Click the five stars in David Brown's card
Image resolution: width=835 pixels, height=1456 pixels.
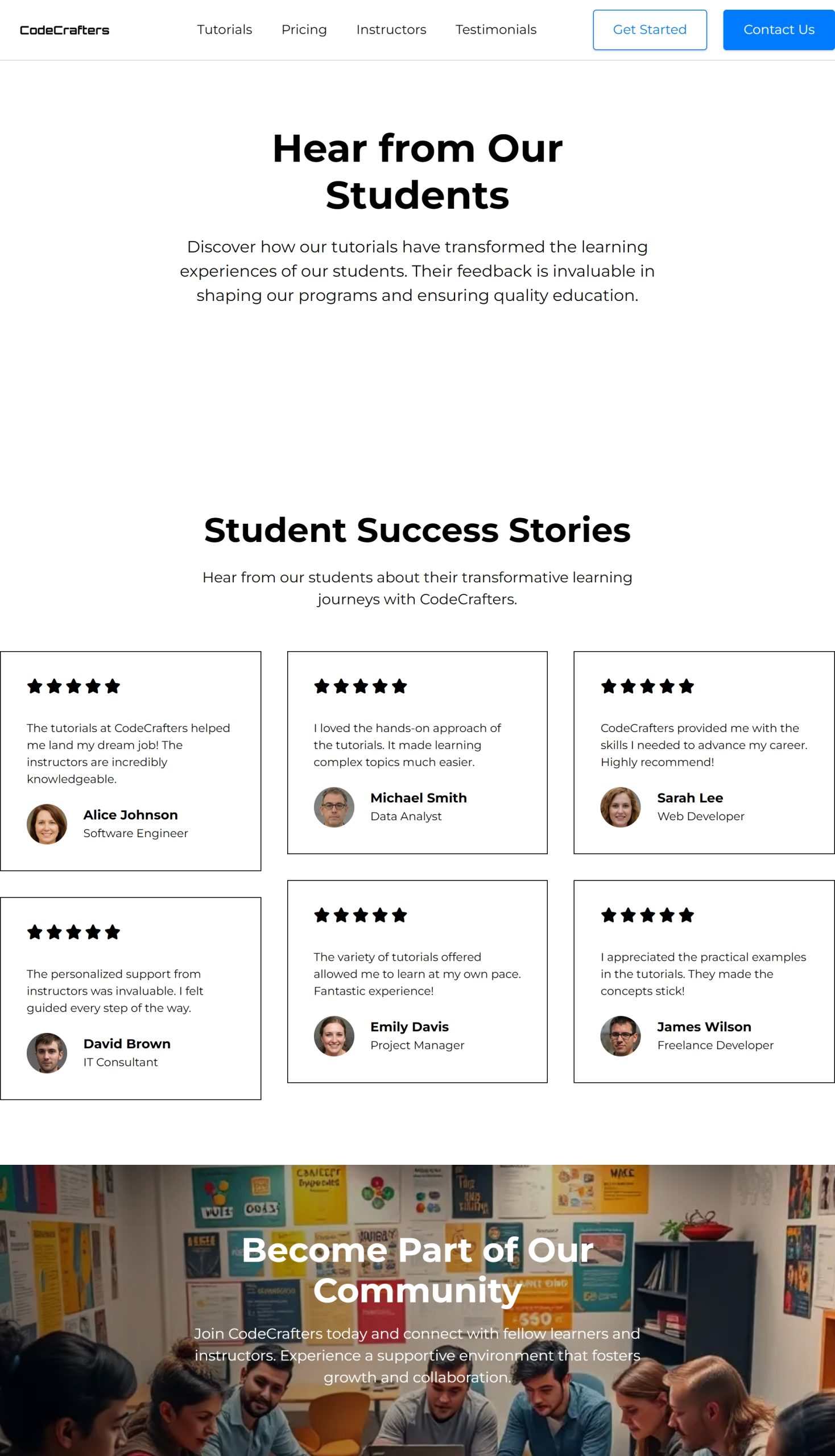[73, 932]
